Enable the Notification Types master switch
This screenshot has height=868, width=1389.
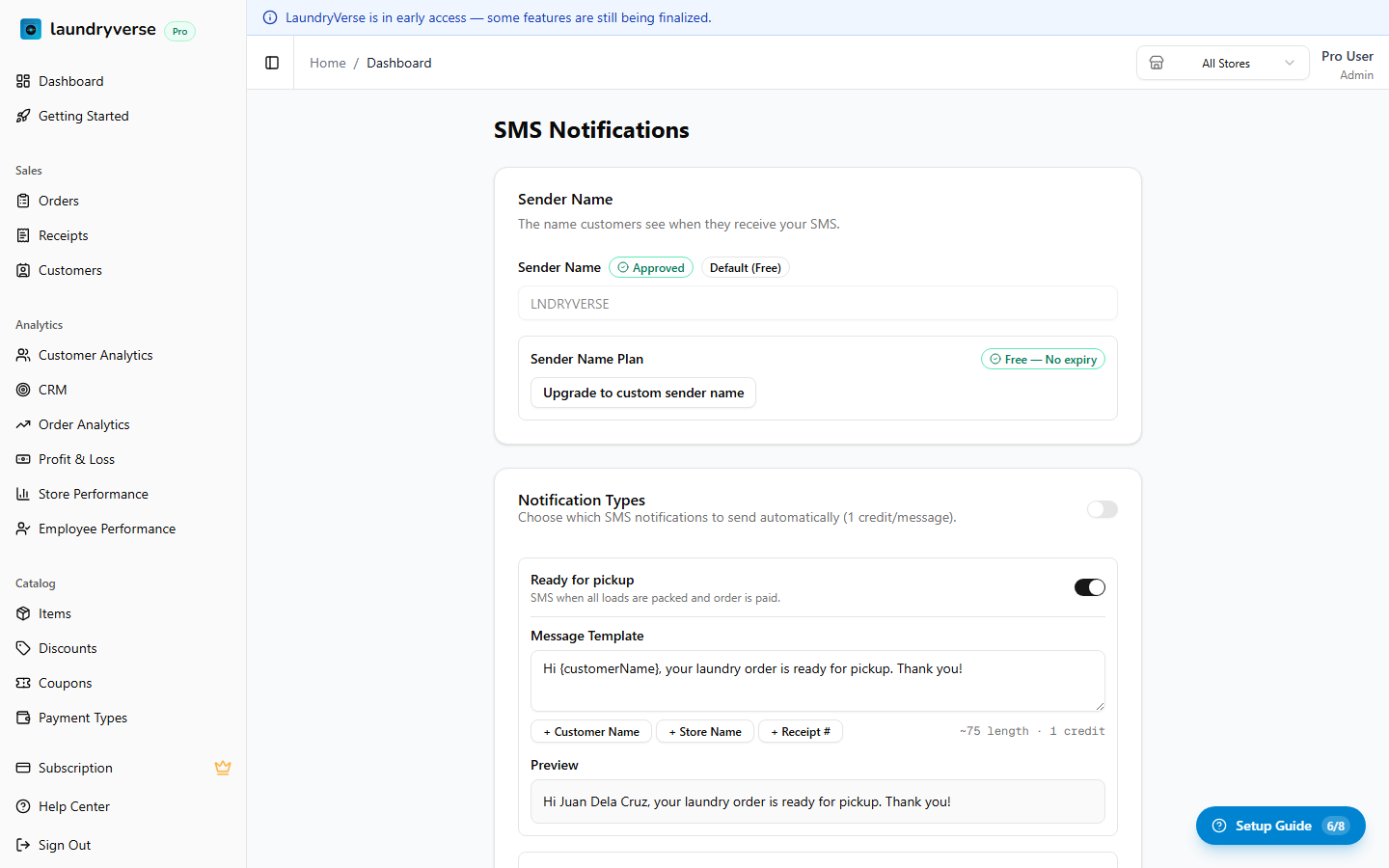click(1102, 509)
